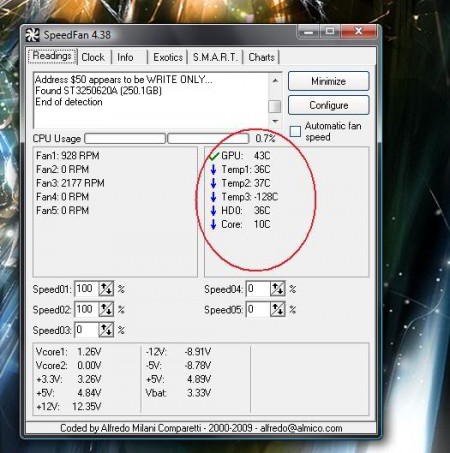Open the Configure dialog
Screen dimensions: 450x453
point(329,105)
